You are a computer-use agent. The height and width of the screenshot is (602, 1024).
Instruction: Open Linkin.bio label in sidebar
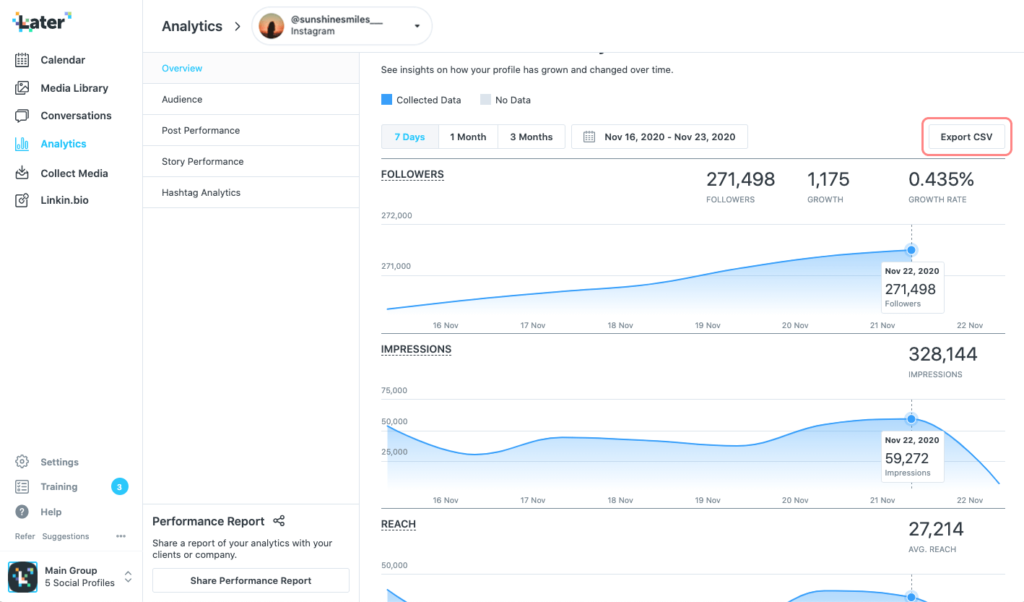coord(65,200)
